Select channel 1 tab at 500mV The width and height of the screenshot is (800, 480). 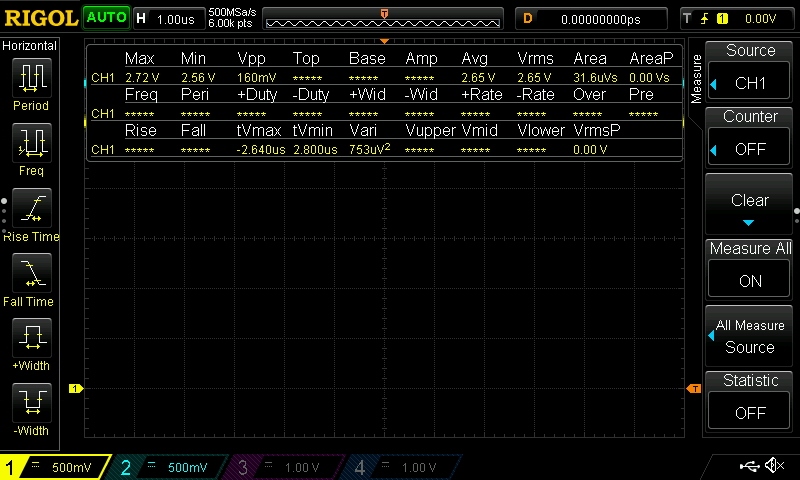click(x=54, y=467)
